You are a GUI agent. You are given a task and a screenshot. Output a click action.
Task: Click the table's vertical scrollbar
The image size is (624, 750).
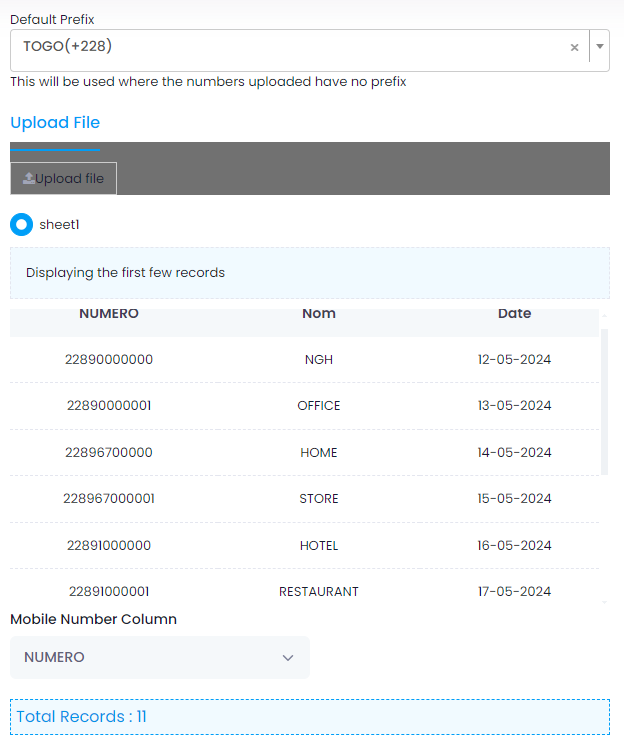click(604, 400)
